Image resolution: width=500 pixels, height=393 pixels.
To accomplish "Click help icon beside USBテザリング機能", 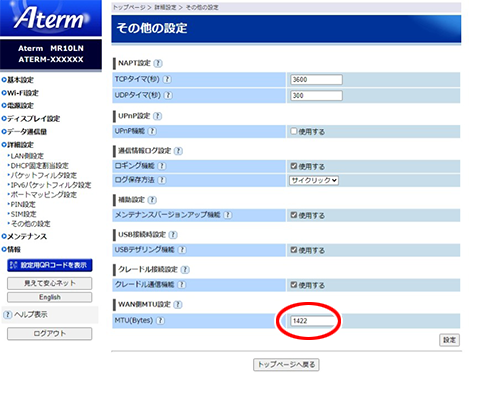I will tap(182, 250).
